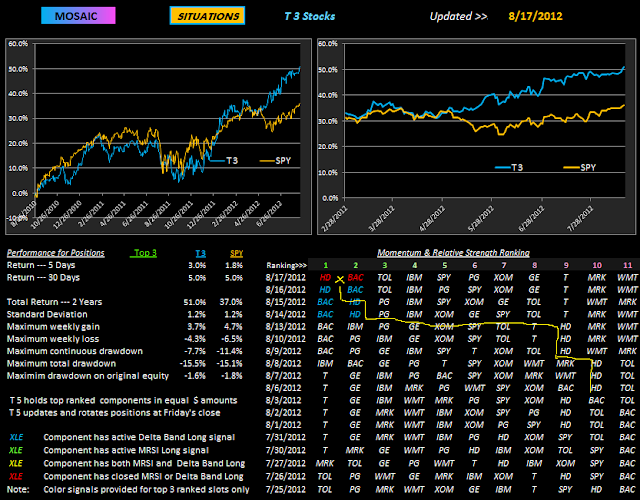Click the -11.4% SPY continuous drawdown value
Screen dimensions: 640x500
pos(229,351)
